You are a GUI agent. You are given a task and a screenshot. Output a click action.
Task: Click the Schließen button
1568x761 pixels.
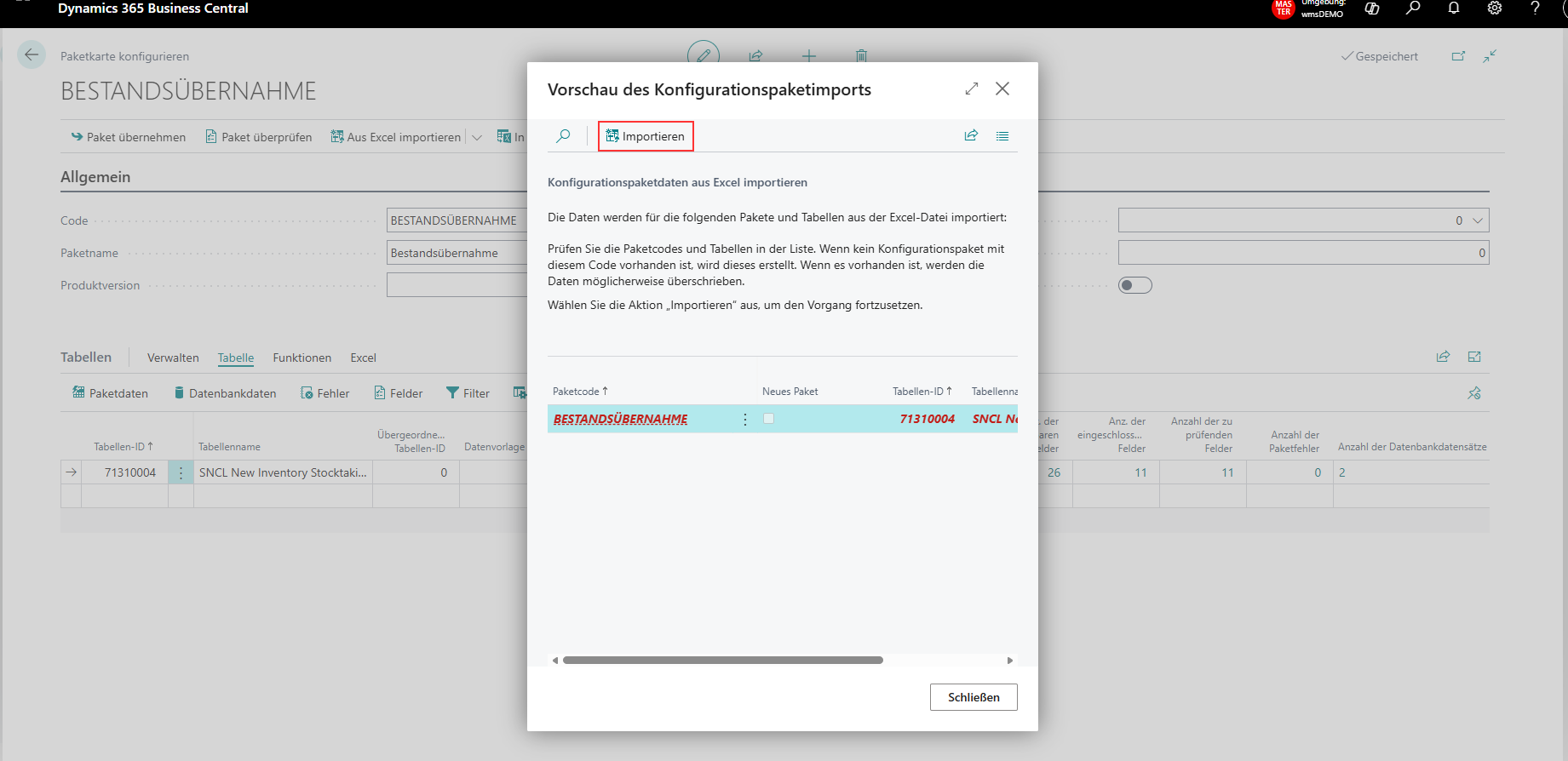pos(974,697)
